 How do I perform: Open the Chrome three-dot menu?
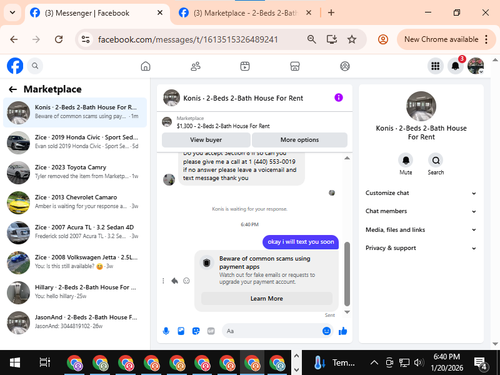[486, 40]
